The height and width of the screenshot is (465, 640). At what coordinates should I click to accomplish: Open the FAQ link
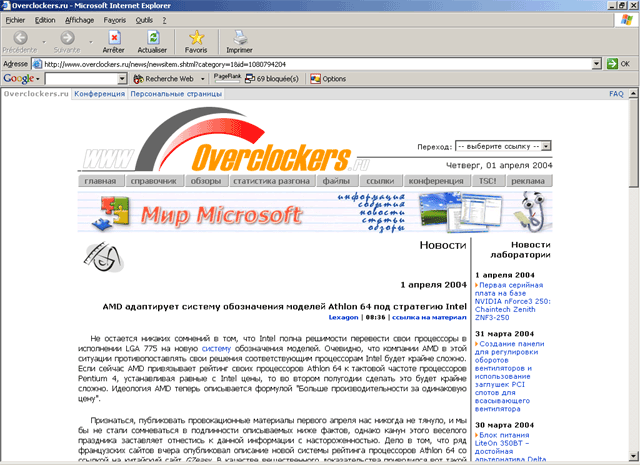(x=616, y=94)
